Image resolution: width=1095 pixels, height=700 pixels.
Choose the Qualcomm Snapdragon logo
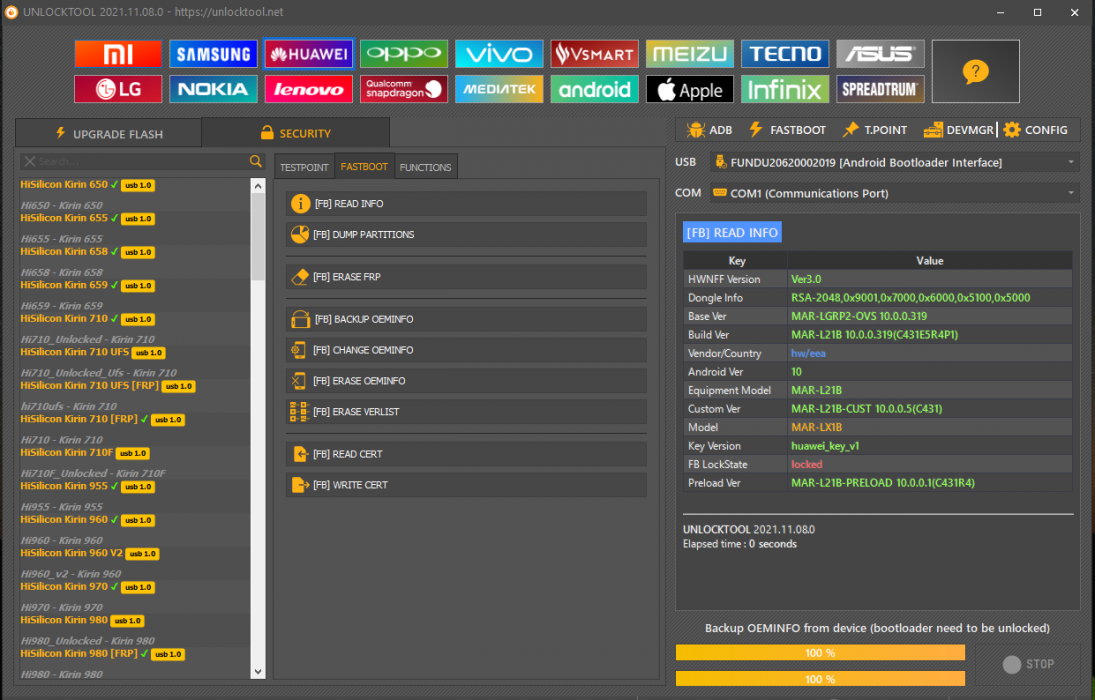(x=404, y=89)
